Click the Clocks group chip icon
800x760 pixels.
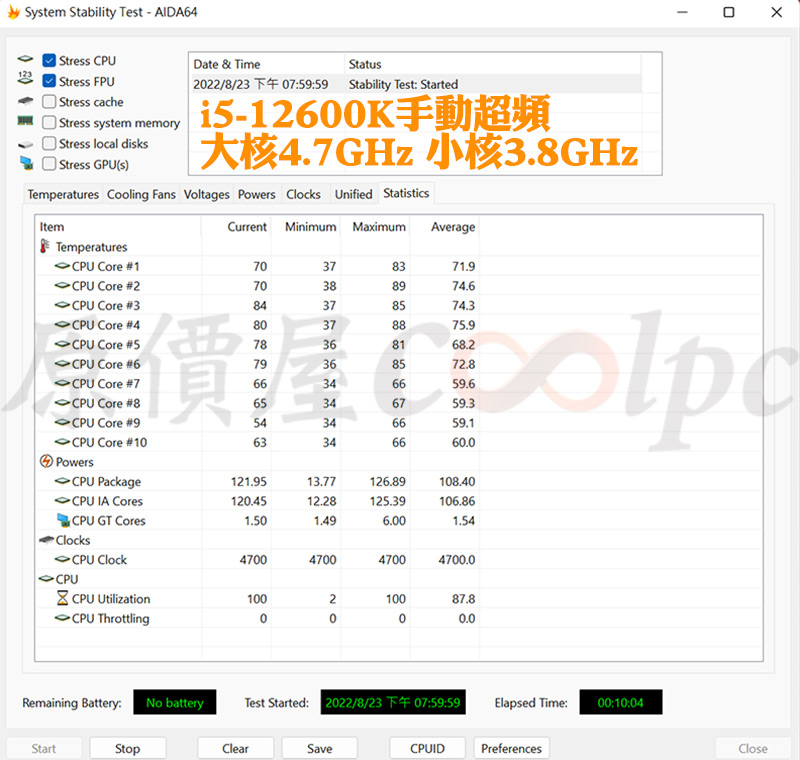click(x=46, y=540)
